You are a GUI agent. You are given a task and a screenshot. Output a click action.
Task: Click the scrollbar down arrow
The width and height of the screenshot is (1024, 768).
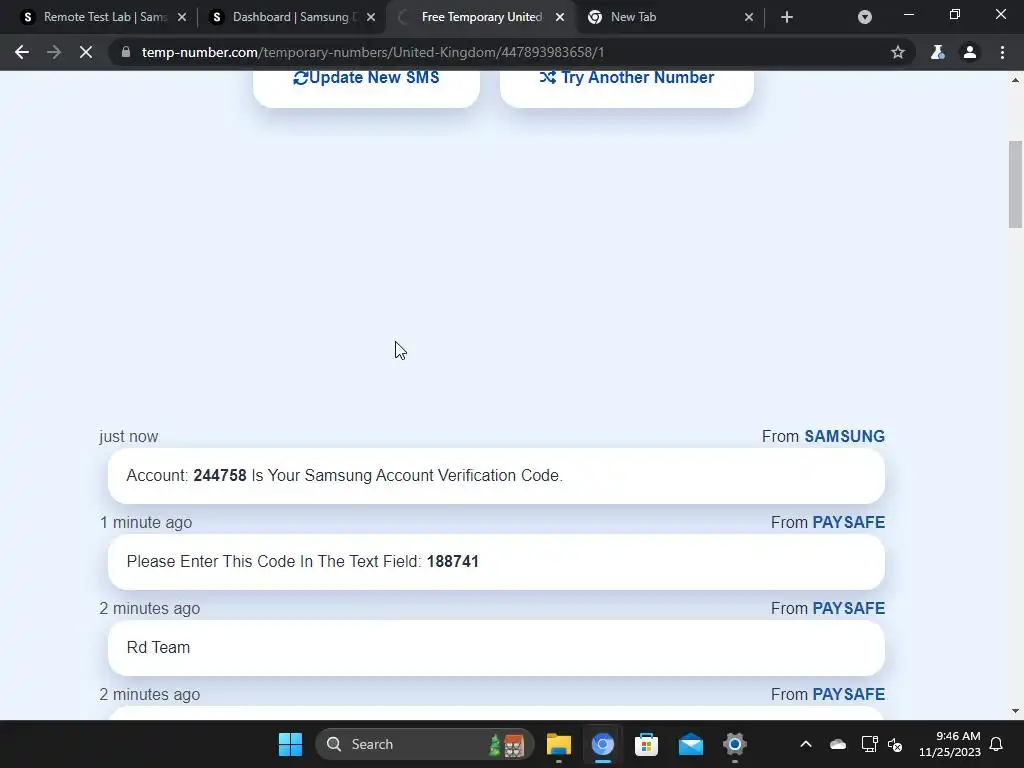pos(1016,711)
